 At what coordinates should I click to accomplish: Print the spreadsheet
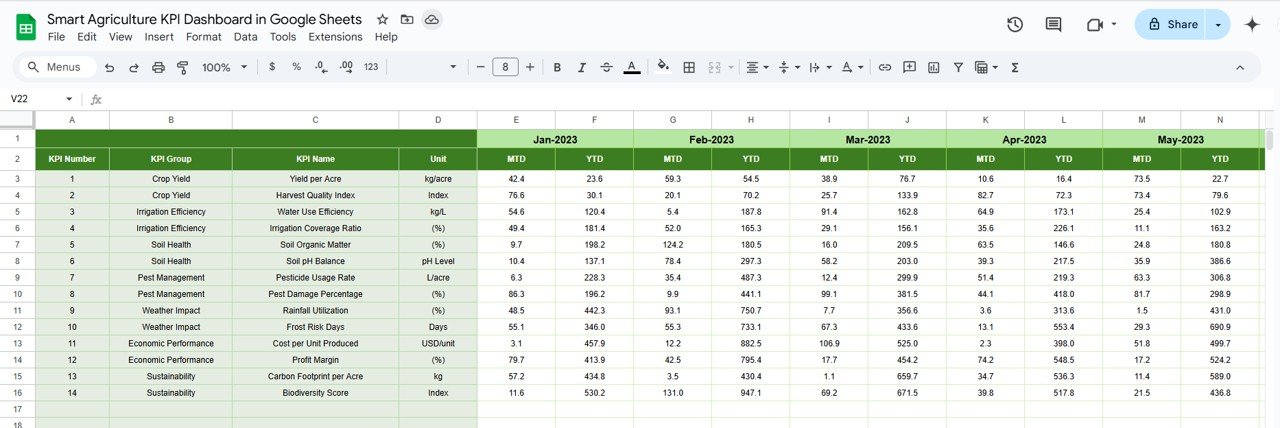[158, 67]
